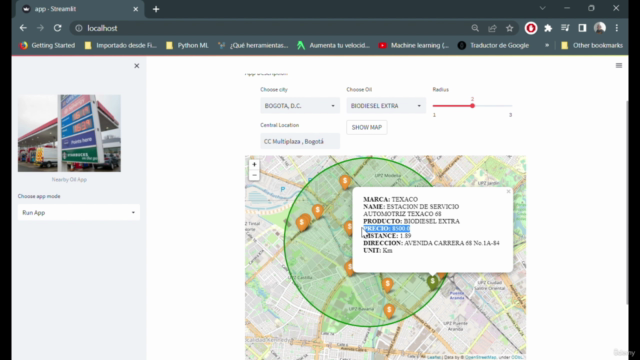The height and width of the screenshot is (360, 640).
Task: Open a new browser tab
Action: coord(156,9)
